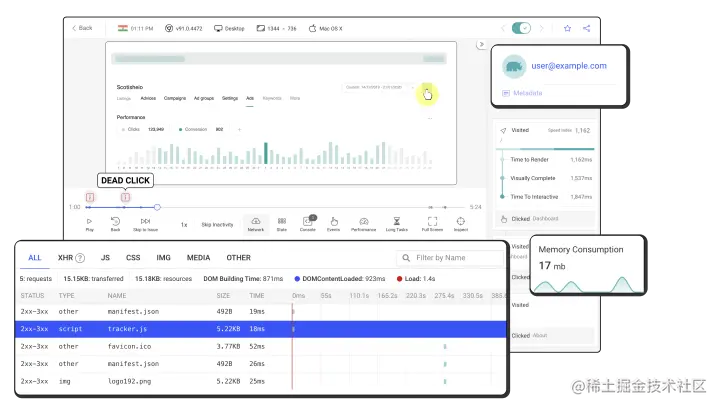Click the issue marker nearest the 1:00 timestamp
This screenshot has width=720, height=408.
click(90, 197)
